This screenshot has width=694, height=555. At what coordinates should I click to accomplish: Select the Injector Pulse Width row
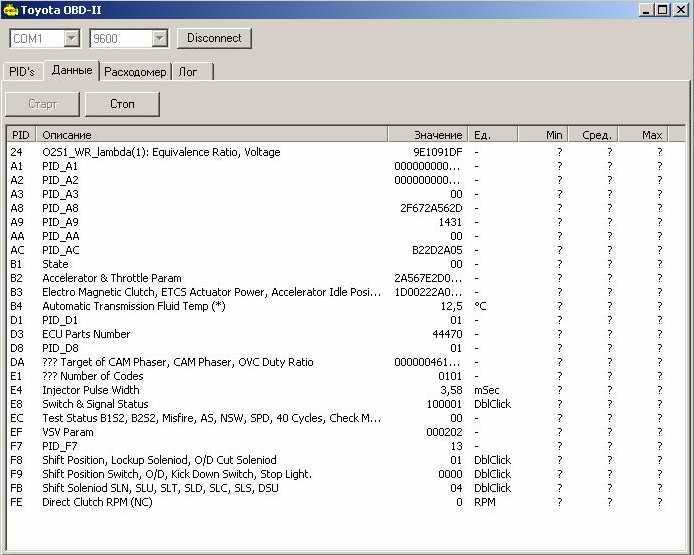91,390
